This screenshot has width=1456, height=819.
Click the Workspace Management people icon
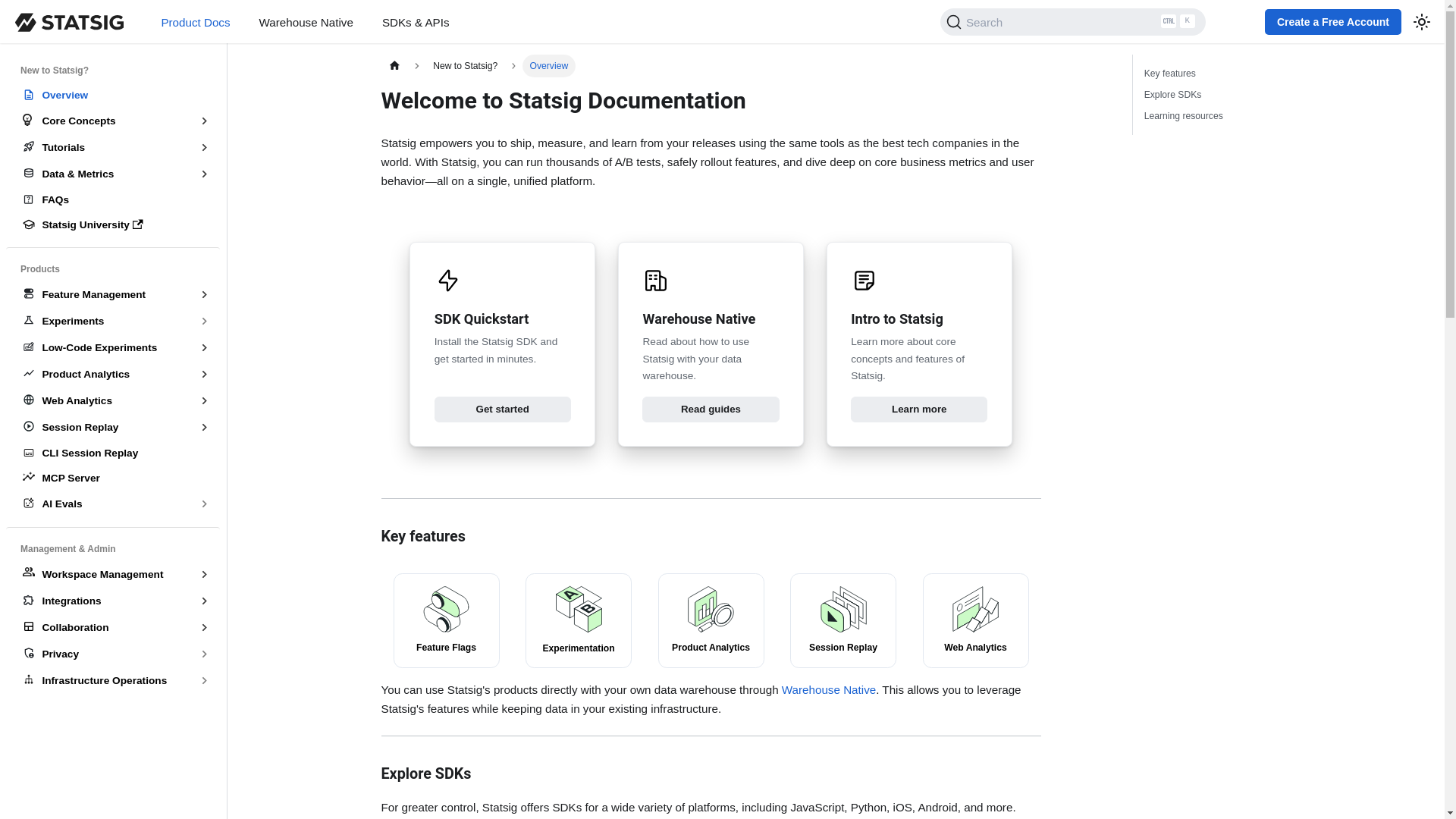[29, 573]
